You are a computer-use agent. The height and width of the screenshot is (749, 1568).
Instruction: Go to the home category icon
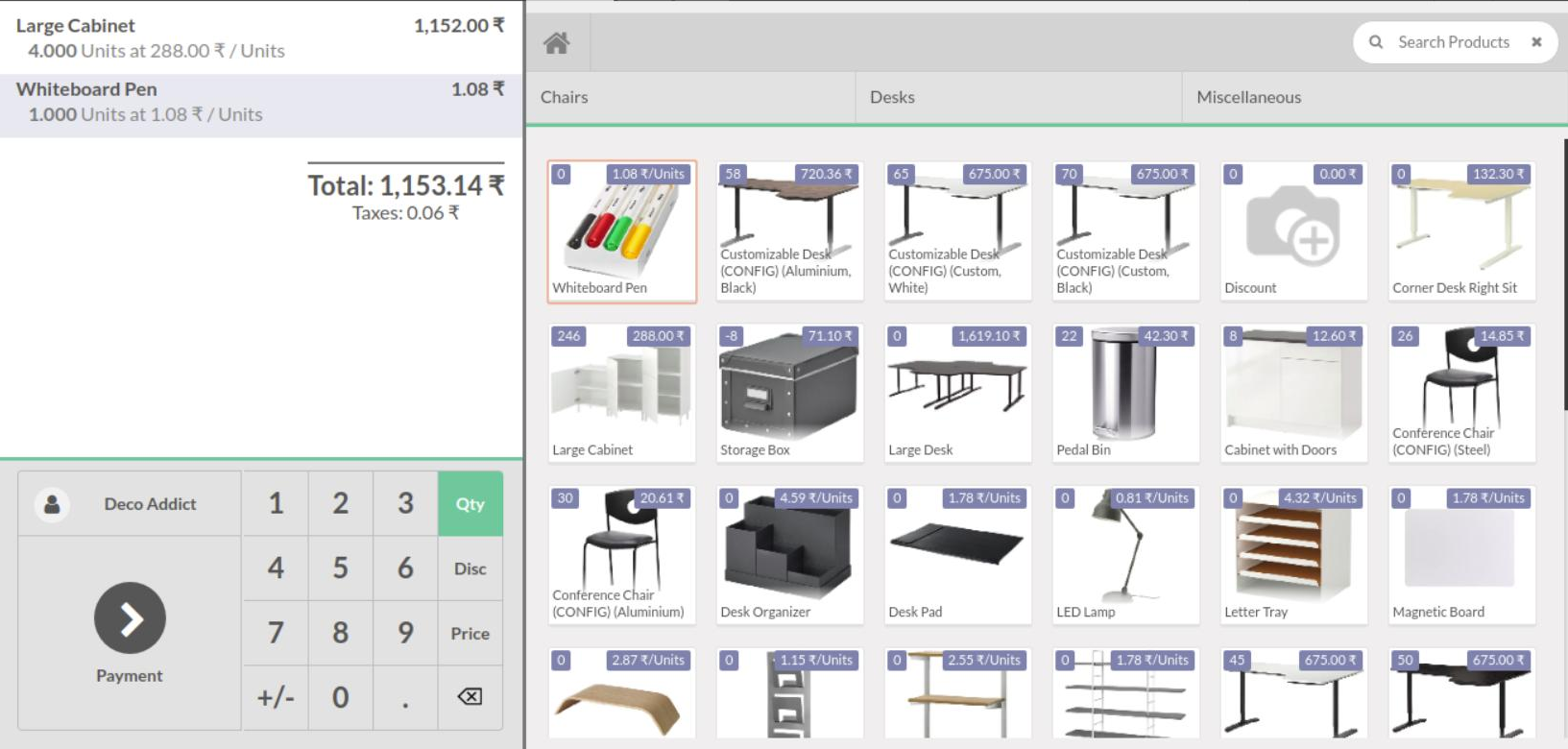(x=557, y=43)
